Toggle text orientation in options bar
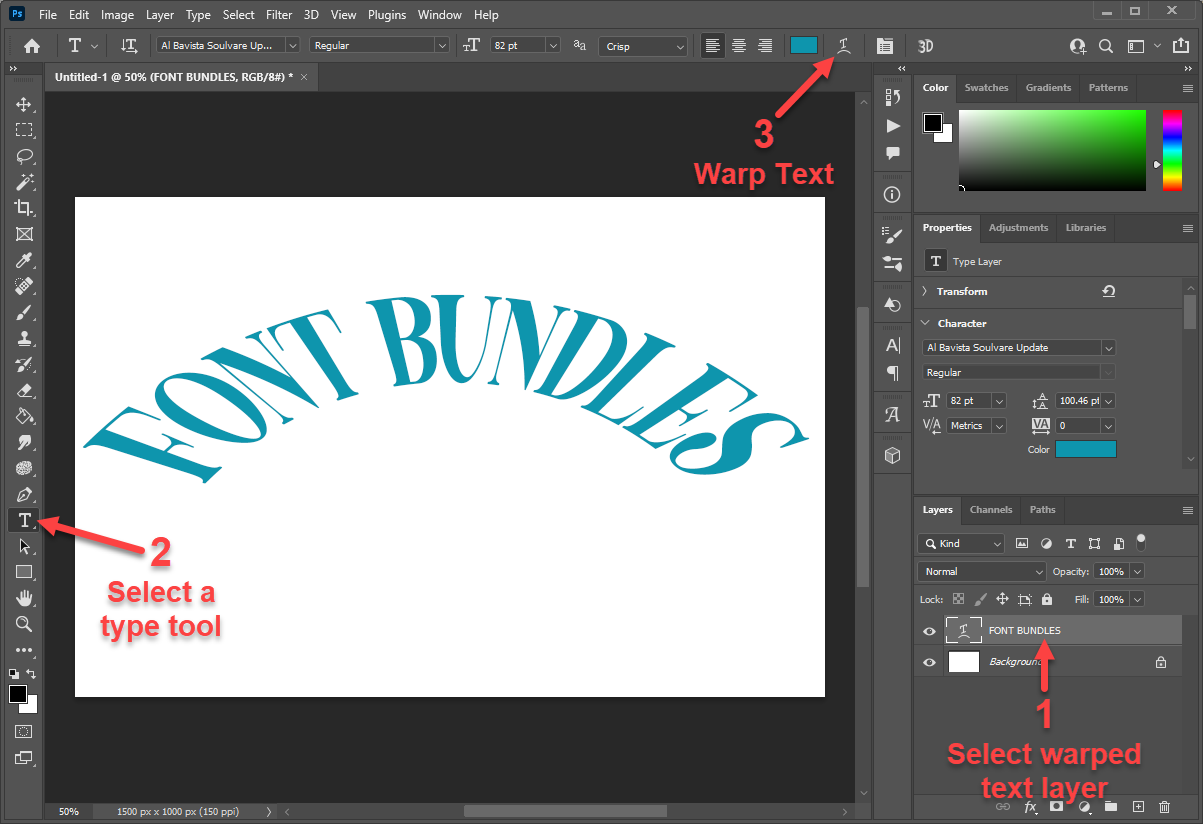 click(x=129, y=45)
